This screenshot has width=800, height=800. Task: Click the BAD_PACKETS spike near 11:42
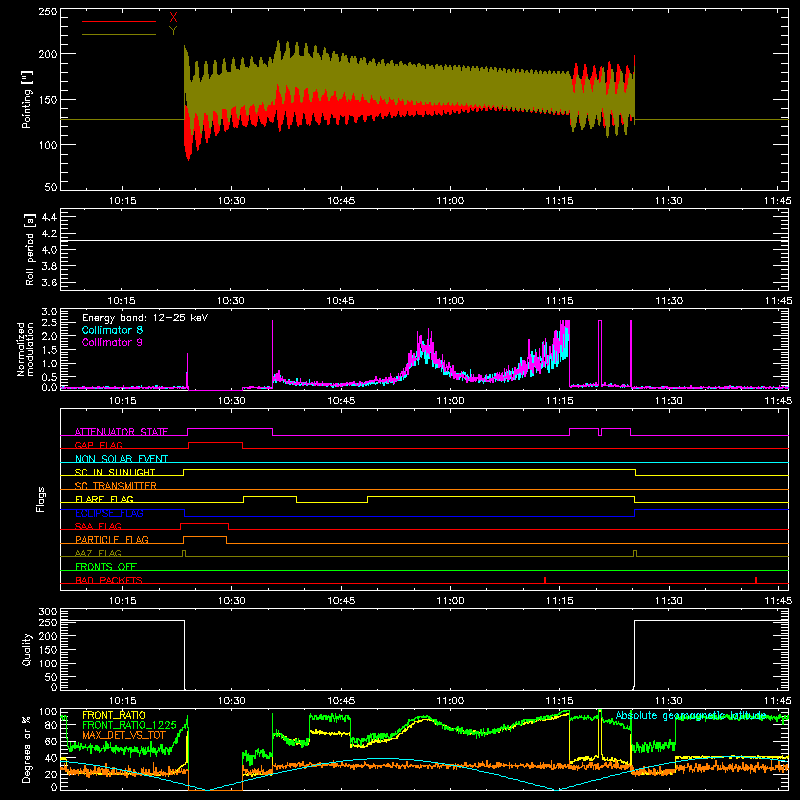pos(756,580)
